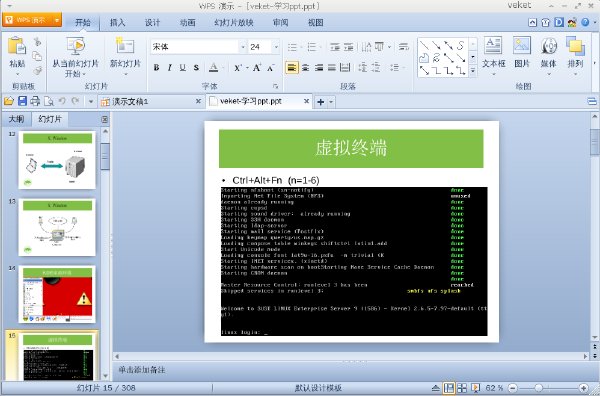
Task: Click the Italic formatting button
Action: [x=170, y=68]
